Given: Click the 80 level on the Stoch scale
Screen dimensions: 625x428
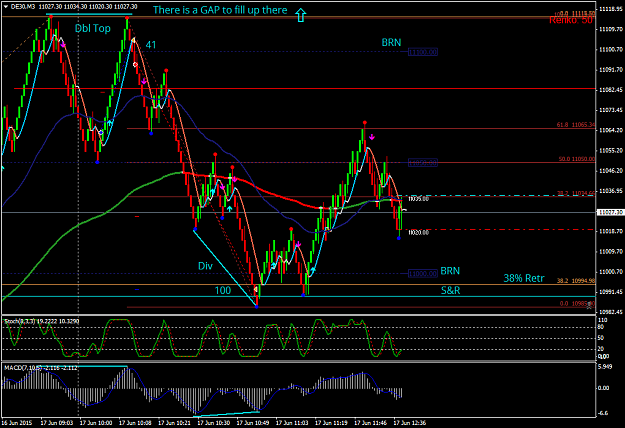Looking at the screenshot, I should [601, 327].
